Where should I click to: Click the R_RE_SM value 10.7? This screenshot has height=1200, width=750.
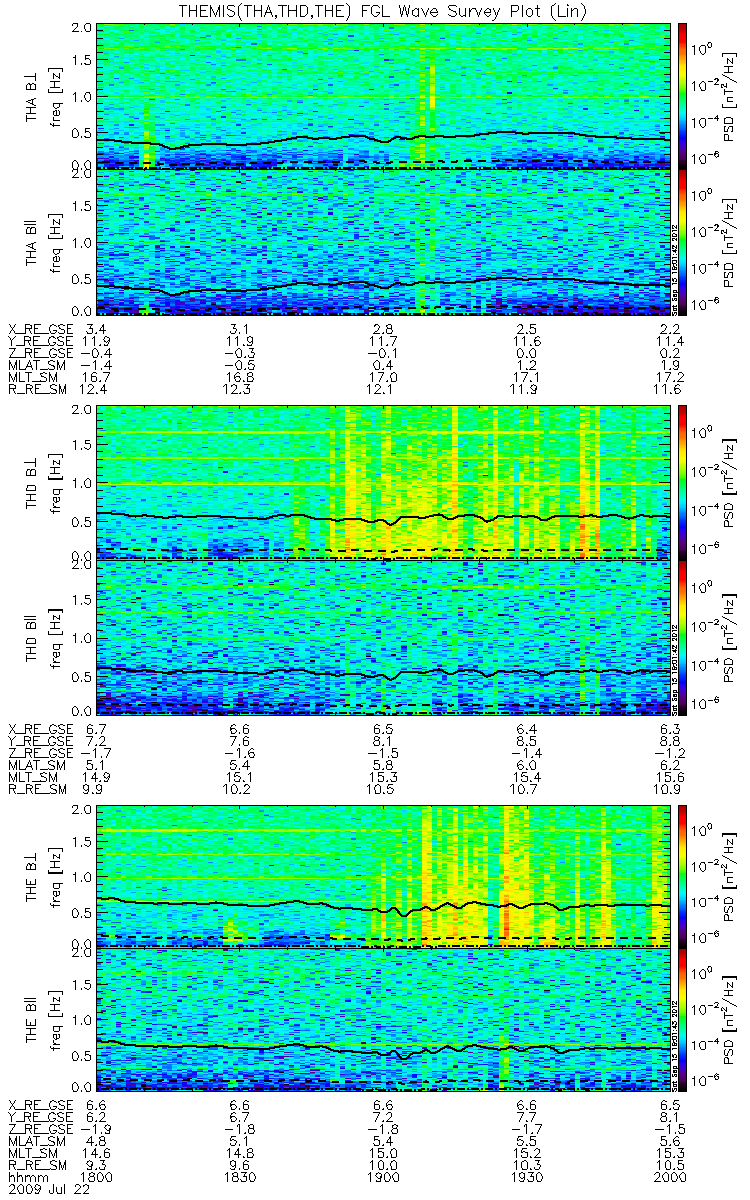526,789
